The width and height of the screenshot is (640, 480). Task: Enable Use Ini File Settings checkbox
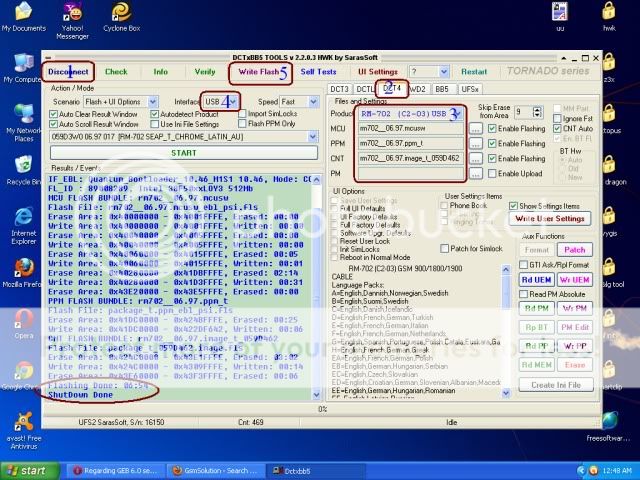(x=154, y=124)
